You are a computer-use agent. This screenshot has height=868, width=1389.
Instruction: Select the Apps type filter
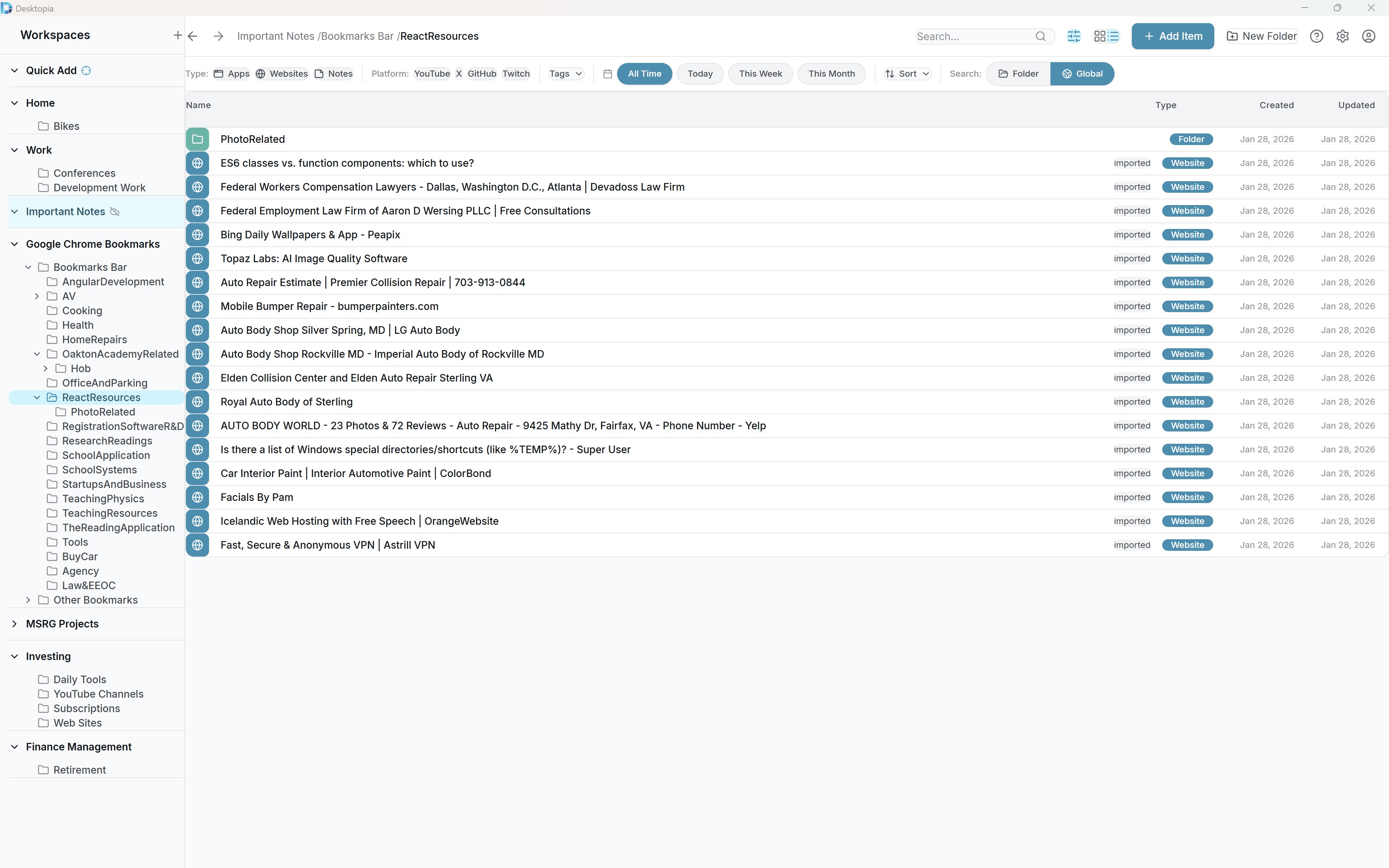[x=231, y=73]
